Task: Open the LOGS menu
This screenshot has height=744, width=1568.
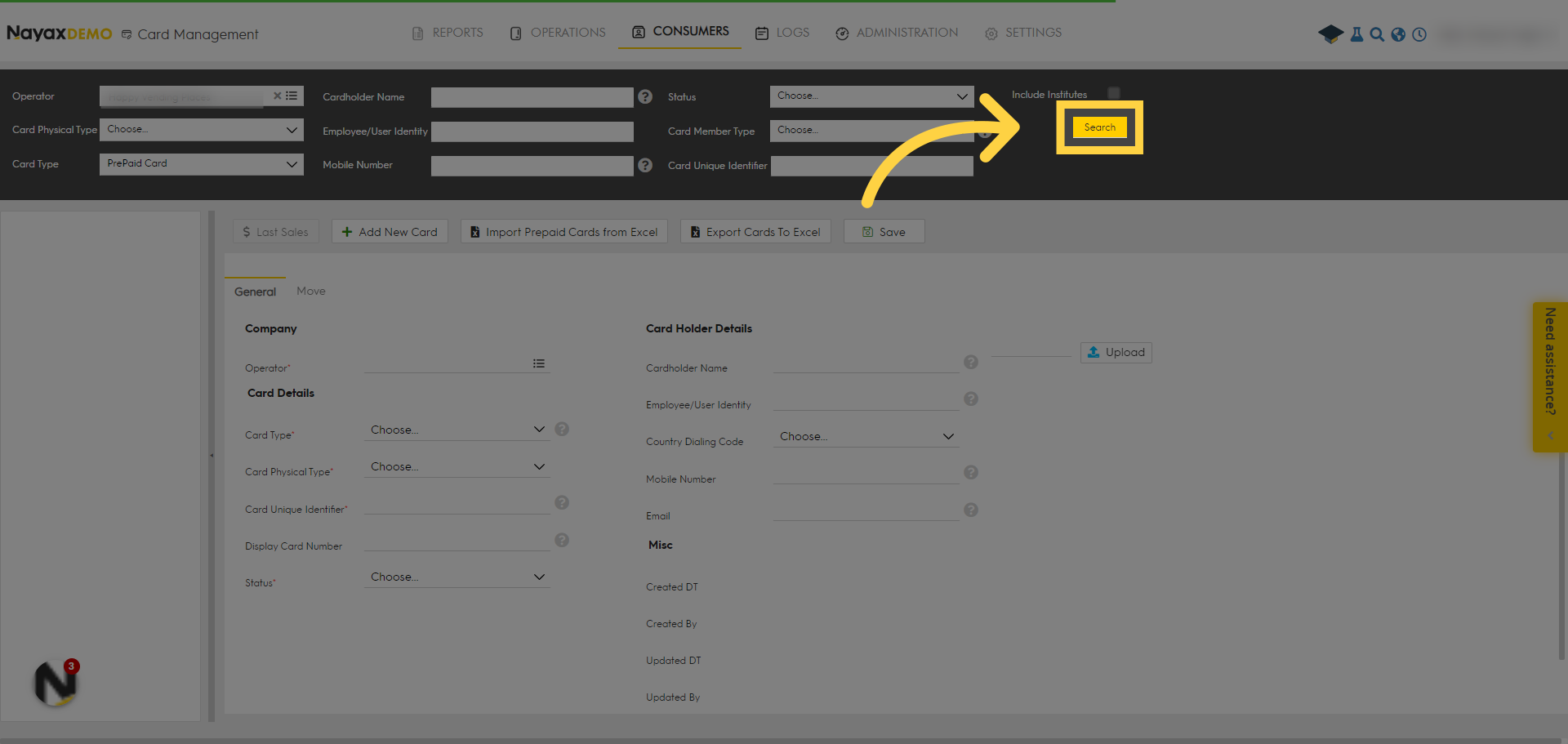Action: (782, 33)
